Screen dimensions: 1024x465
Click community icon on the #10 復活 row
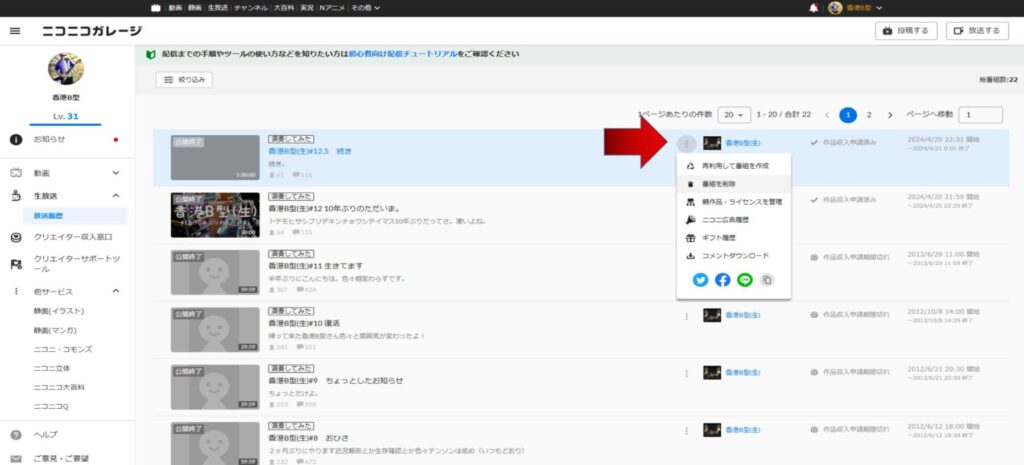(712, 315)
